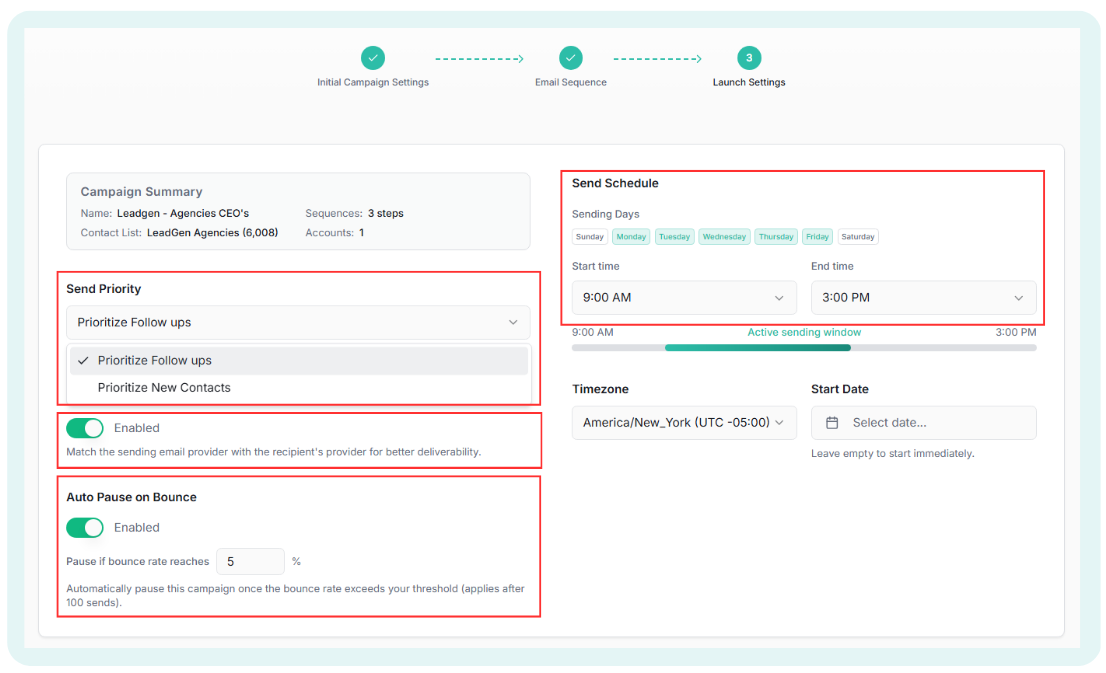Viewport: 1106px width, 673px height.
Task: Click the chevron on the Start time dropdown
Action: pyautogui.click(x=779, y=298)
